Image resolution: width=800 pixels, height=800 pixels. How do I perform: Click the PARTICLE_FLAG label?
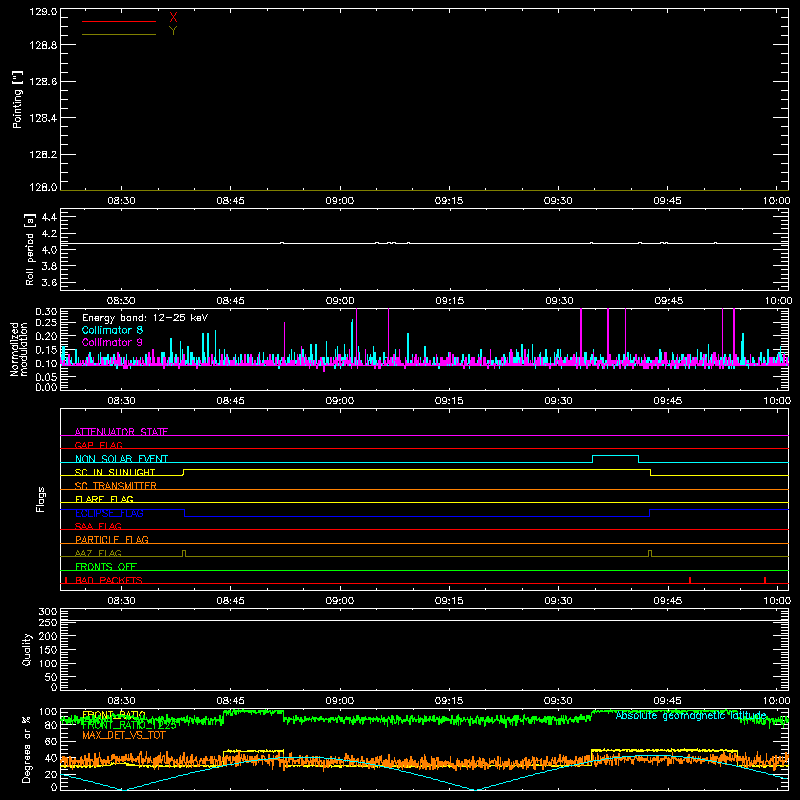112,539
